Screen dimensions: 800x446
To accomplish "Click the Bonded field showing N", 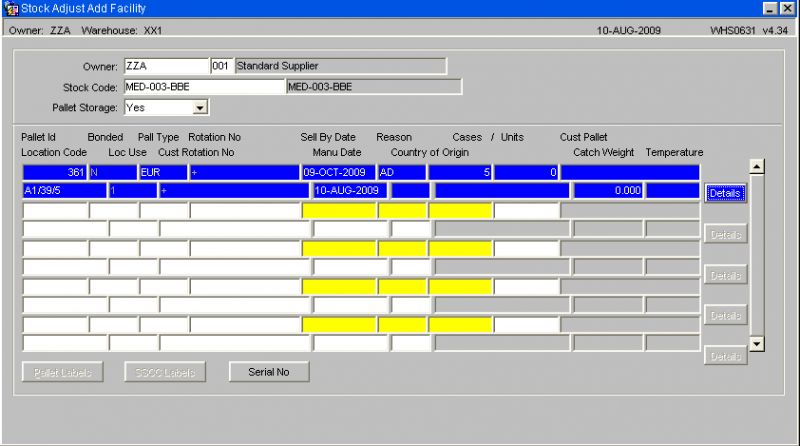I will point(113,172).
